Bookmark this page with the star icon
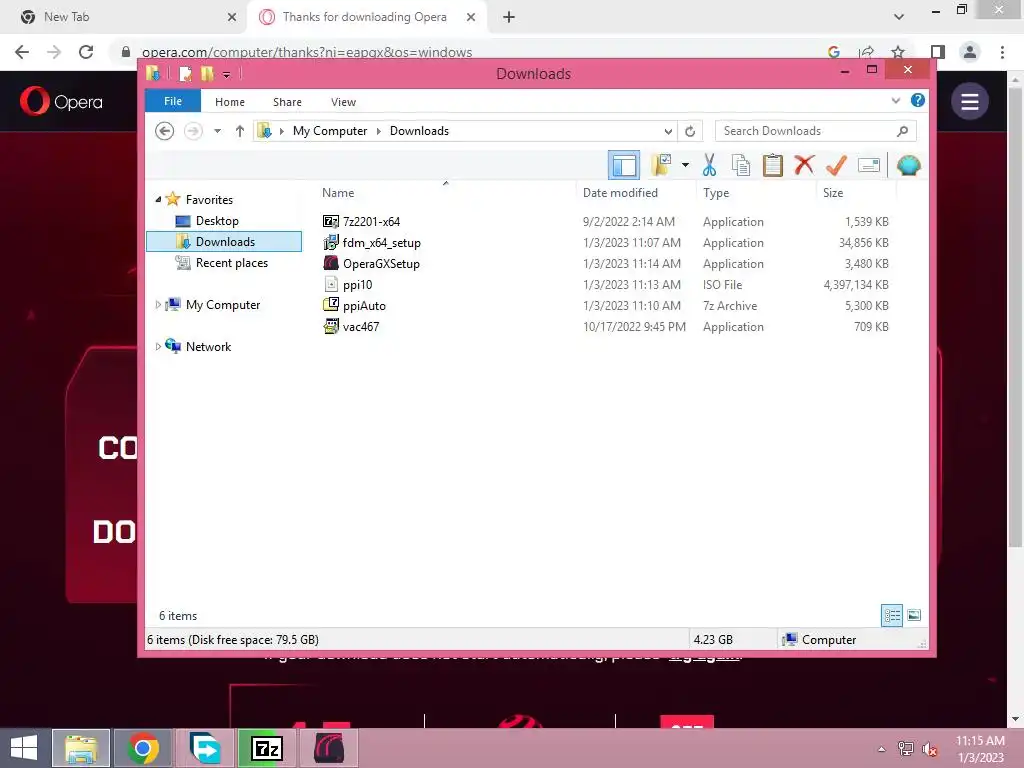Image resolution: width=1024 pixels, height=768 pixels. 898,52
